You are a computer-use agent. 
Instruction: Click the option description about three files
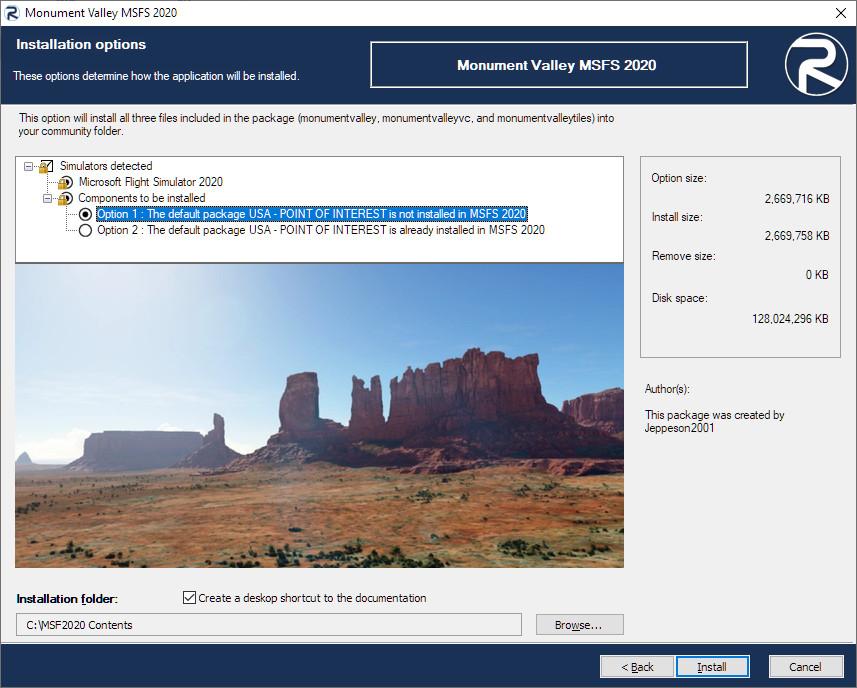pos(316,125)
